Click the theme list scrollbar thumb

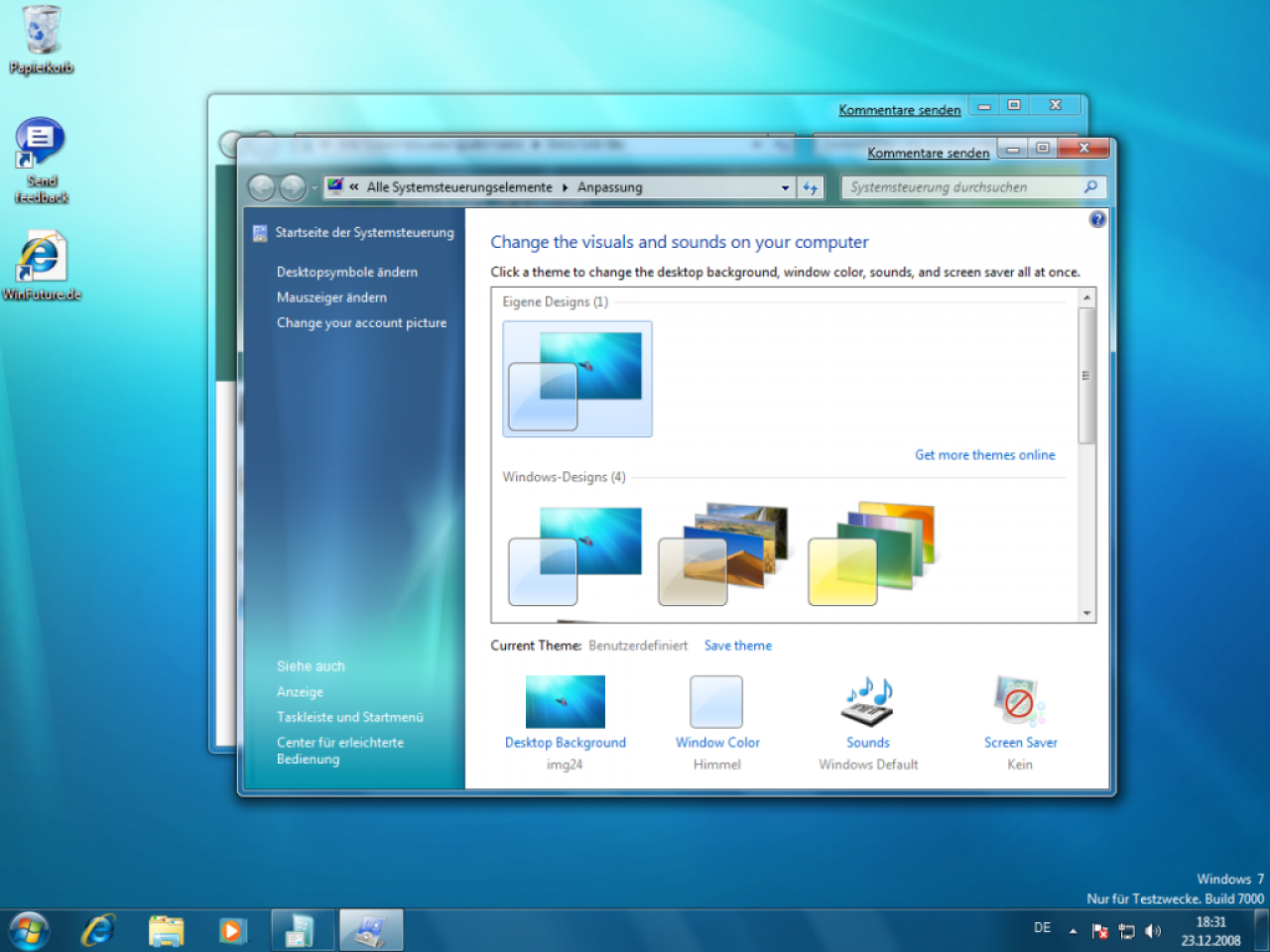pyautogui.click(x=1087, y=375)
